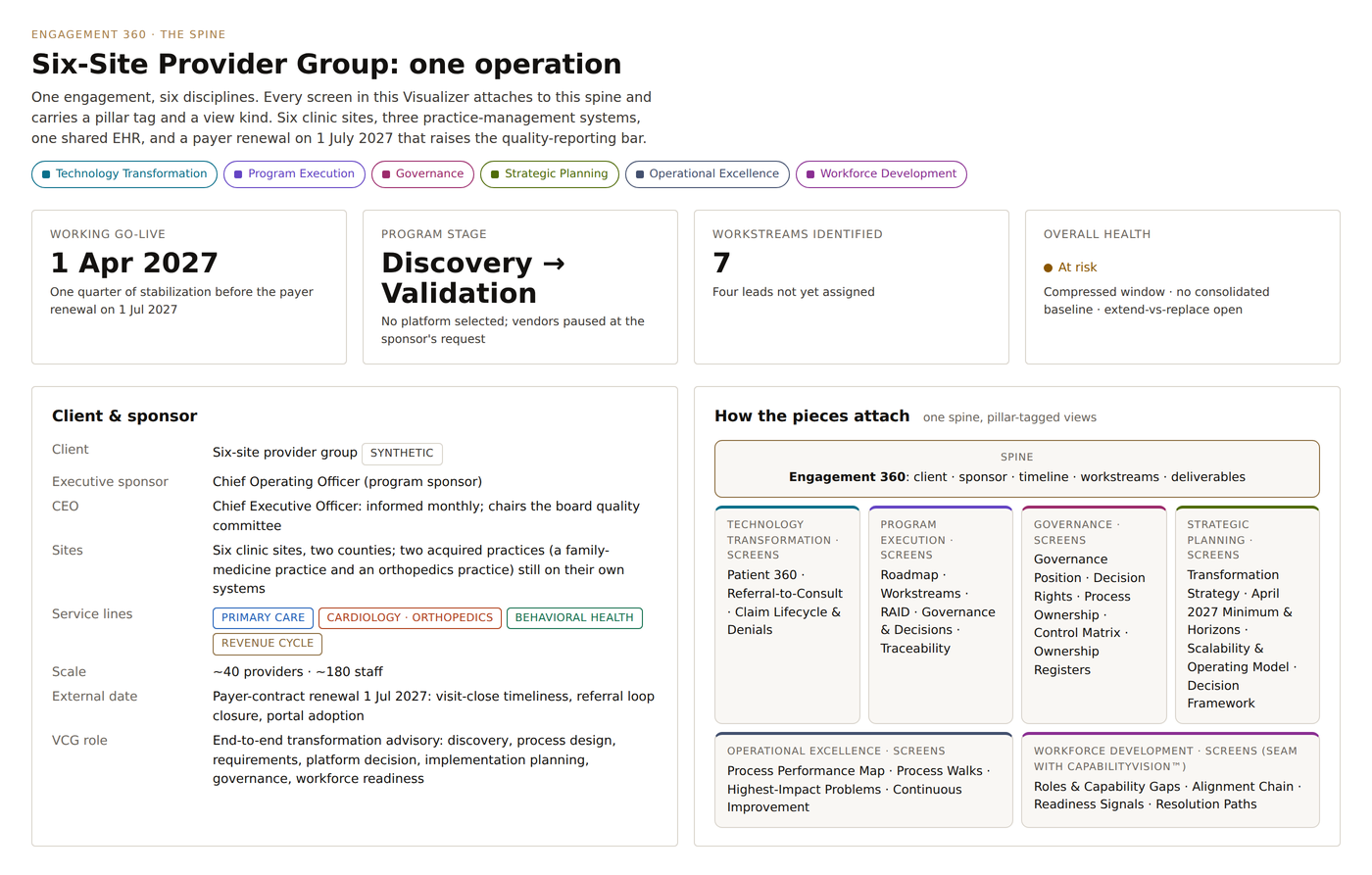Click the Engagement 360 · The Spine breadcrumb
This screenshot has width=1372, height=875.
point(128,34)
